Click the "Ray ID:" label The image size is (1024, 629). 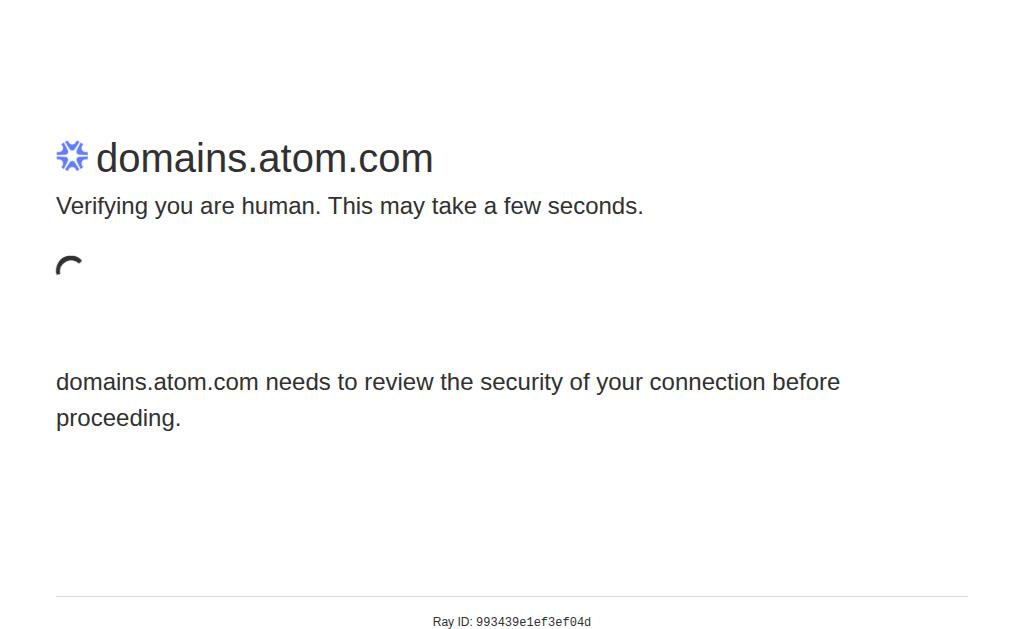point(452,622)
